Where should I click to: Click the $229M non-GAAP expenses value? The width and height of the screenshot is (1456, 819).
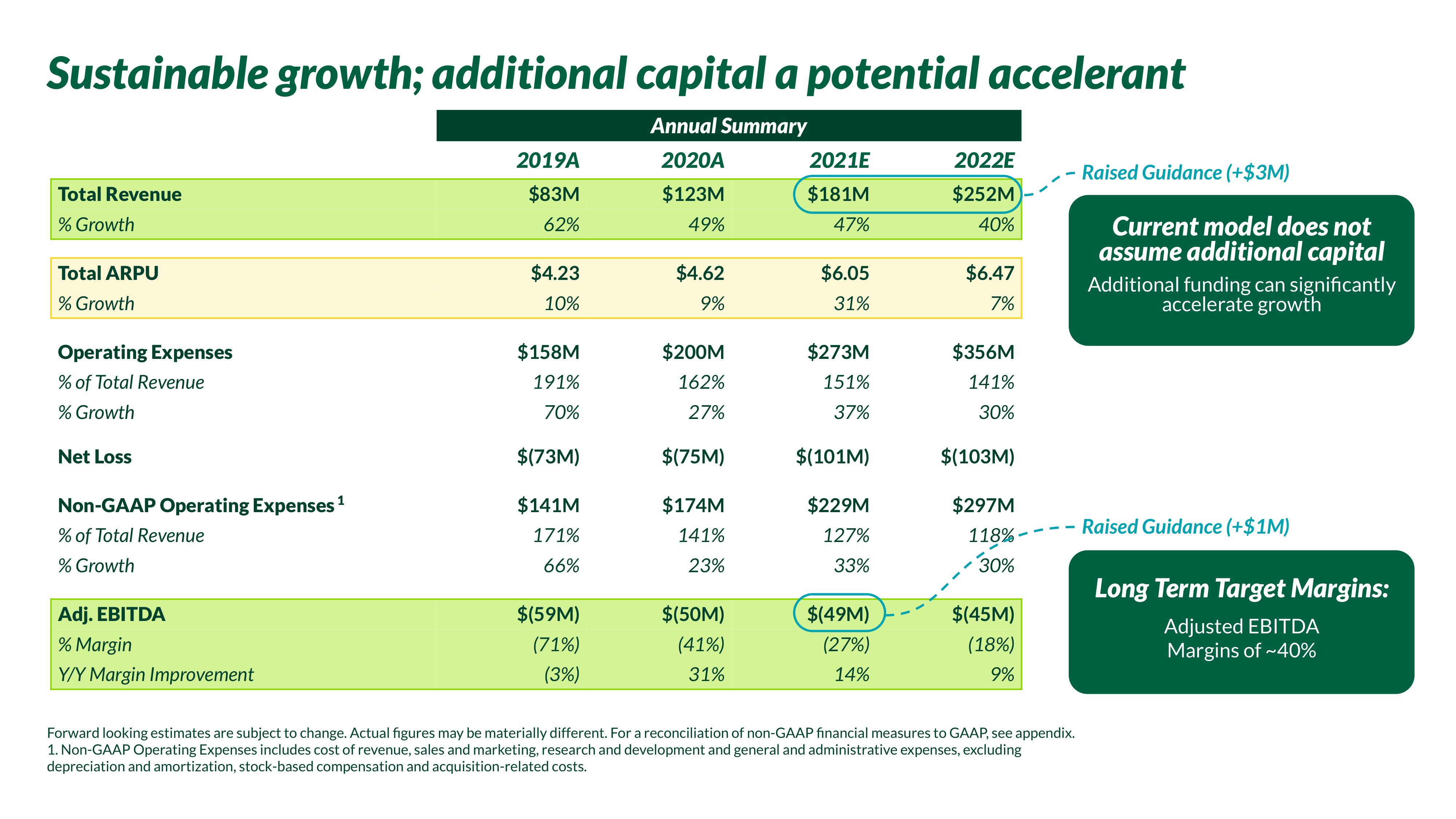(838, 505)
